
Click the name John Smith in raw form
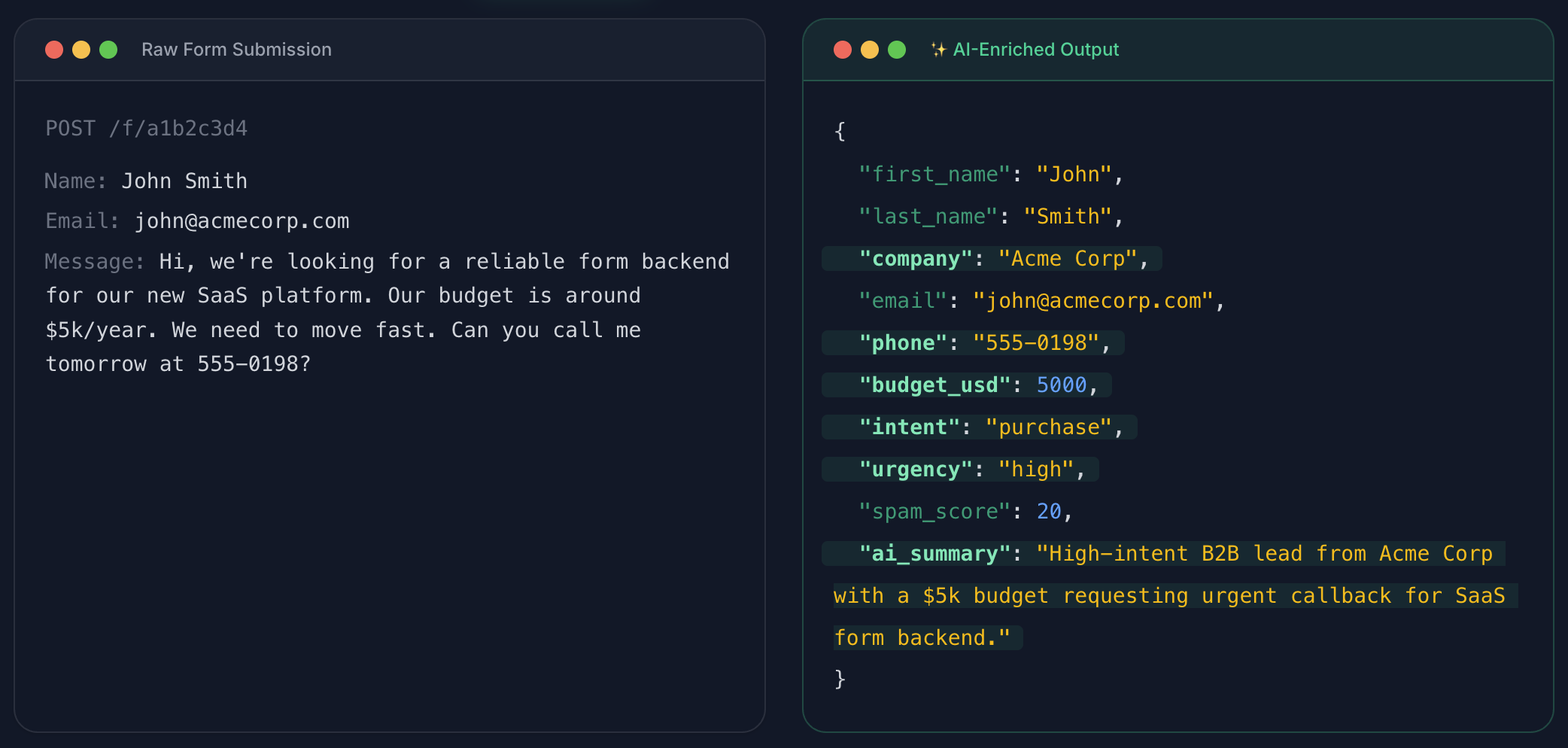(x=184, y=181)
